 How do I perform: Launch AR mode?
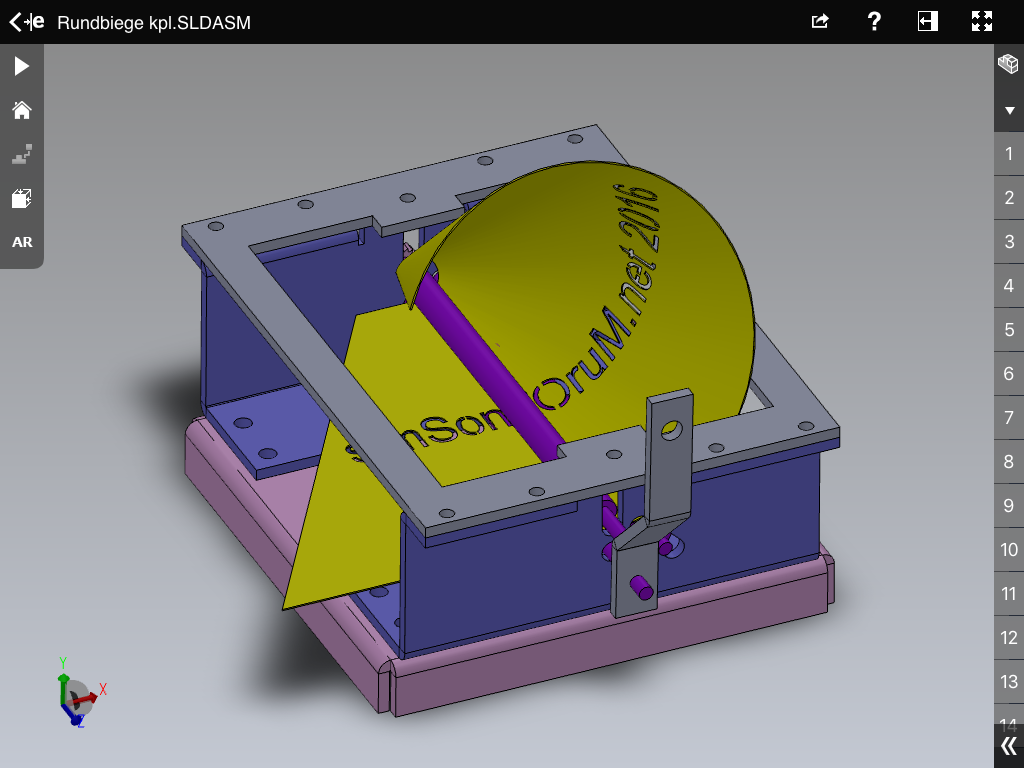21,242
